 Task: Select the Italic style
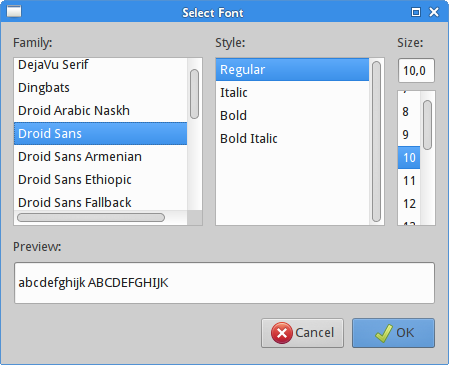pyautogui.click(x=292, y=93)
